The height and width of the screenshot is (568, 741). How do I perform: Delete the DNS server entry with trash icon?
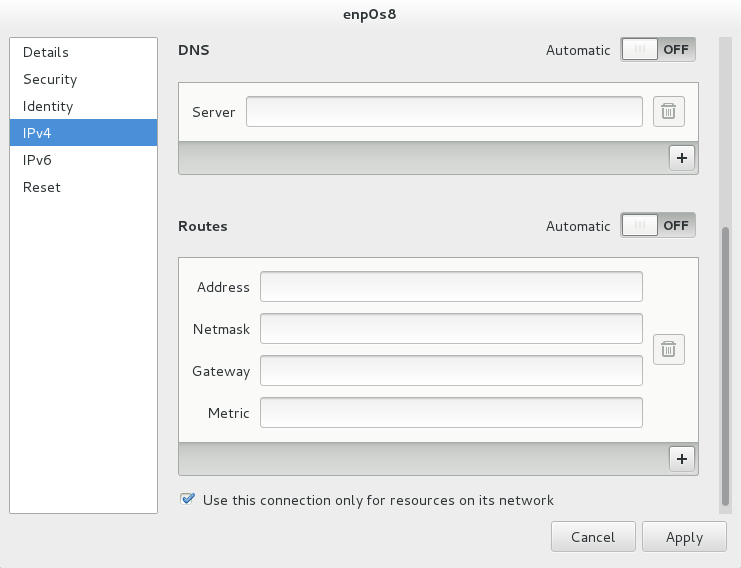[x=669, y=112]
